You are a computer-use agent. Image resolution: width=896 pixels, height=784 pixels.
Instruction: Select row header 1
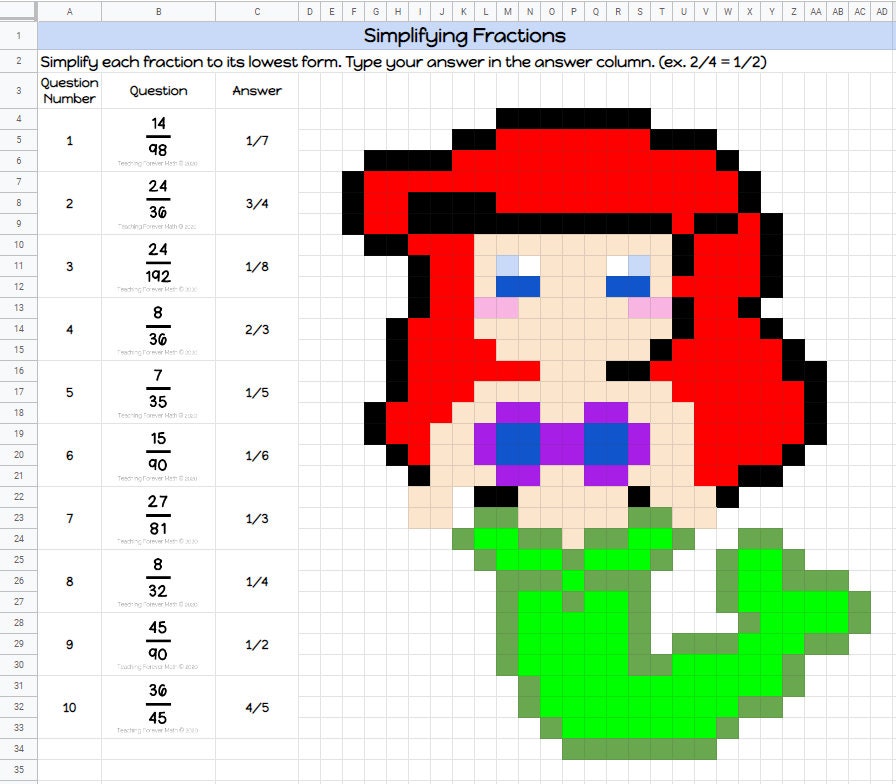[x=16, y=35]
